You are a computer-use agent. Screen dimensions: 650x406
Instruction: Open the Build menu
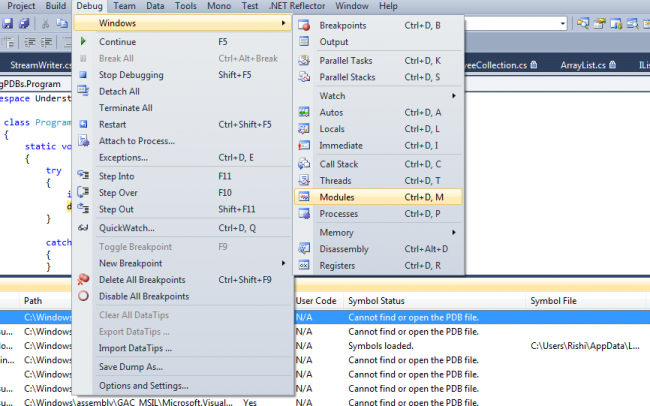click(56, 6)
